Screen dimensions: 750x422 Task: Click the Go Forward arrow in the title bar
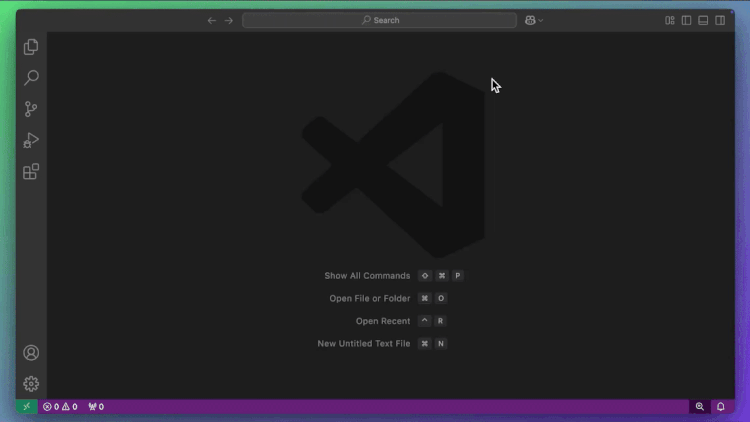tap(229, 20)
